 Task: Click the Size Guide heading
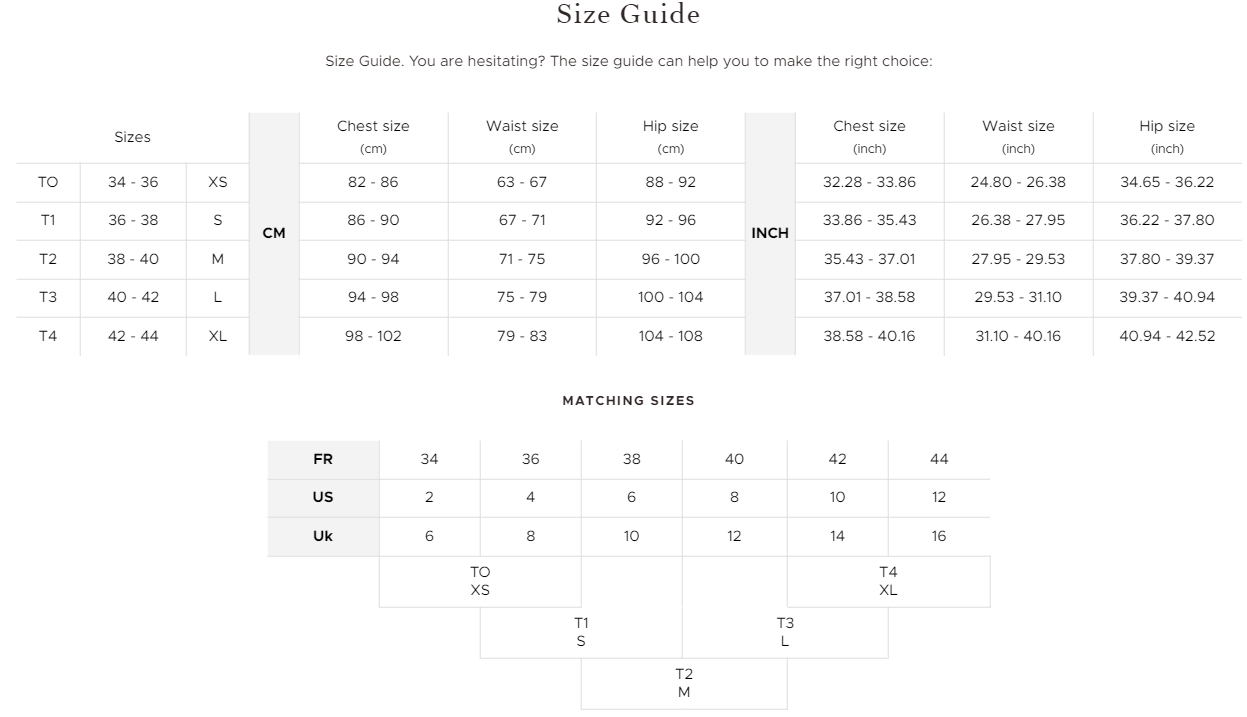click(628, 15)
